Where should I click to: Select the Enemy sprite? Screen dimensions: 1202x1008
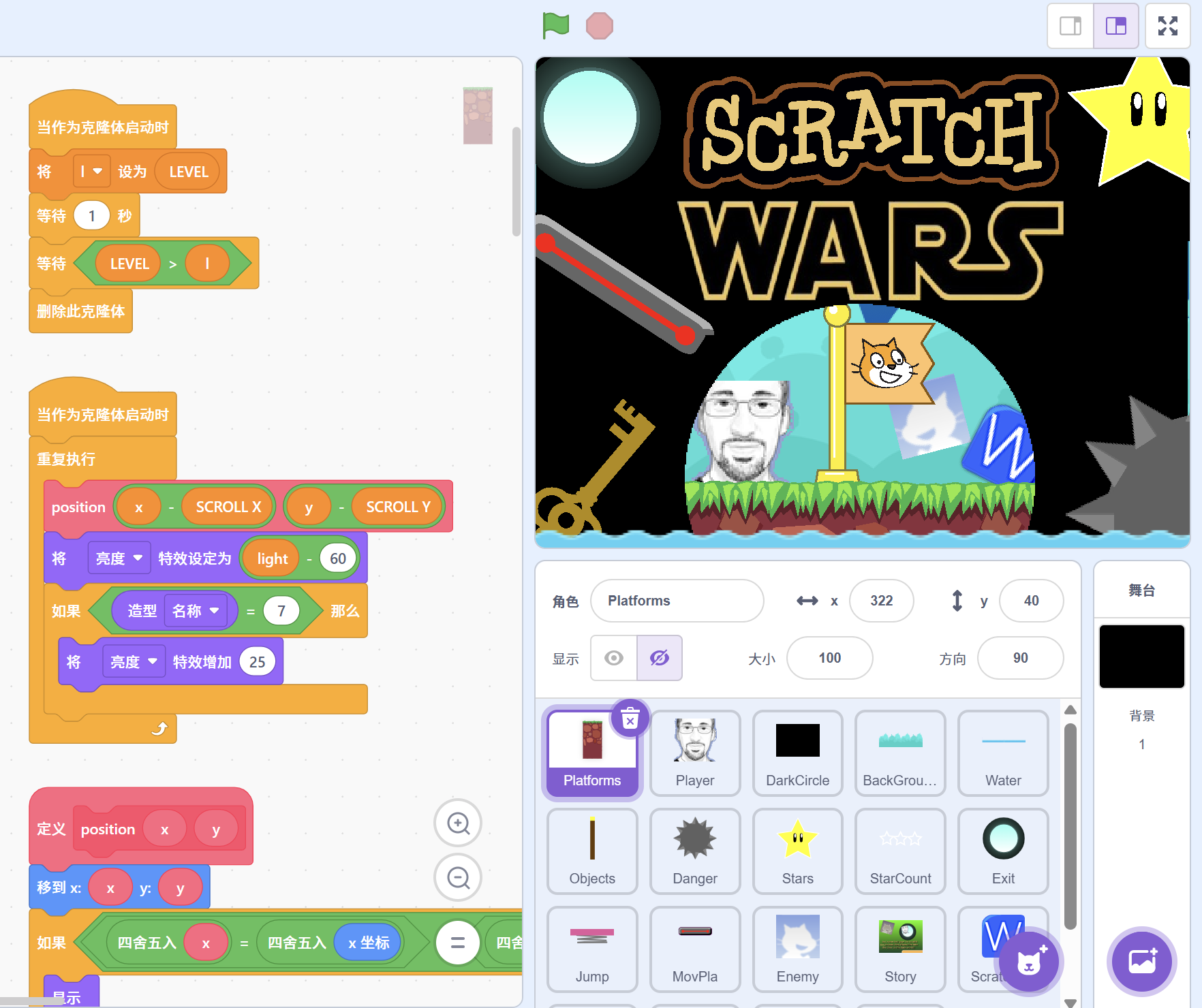[x=797, y=949]
